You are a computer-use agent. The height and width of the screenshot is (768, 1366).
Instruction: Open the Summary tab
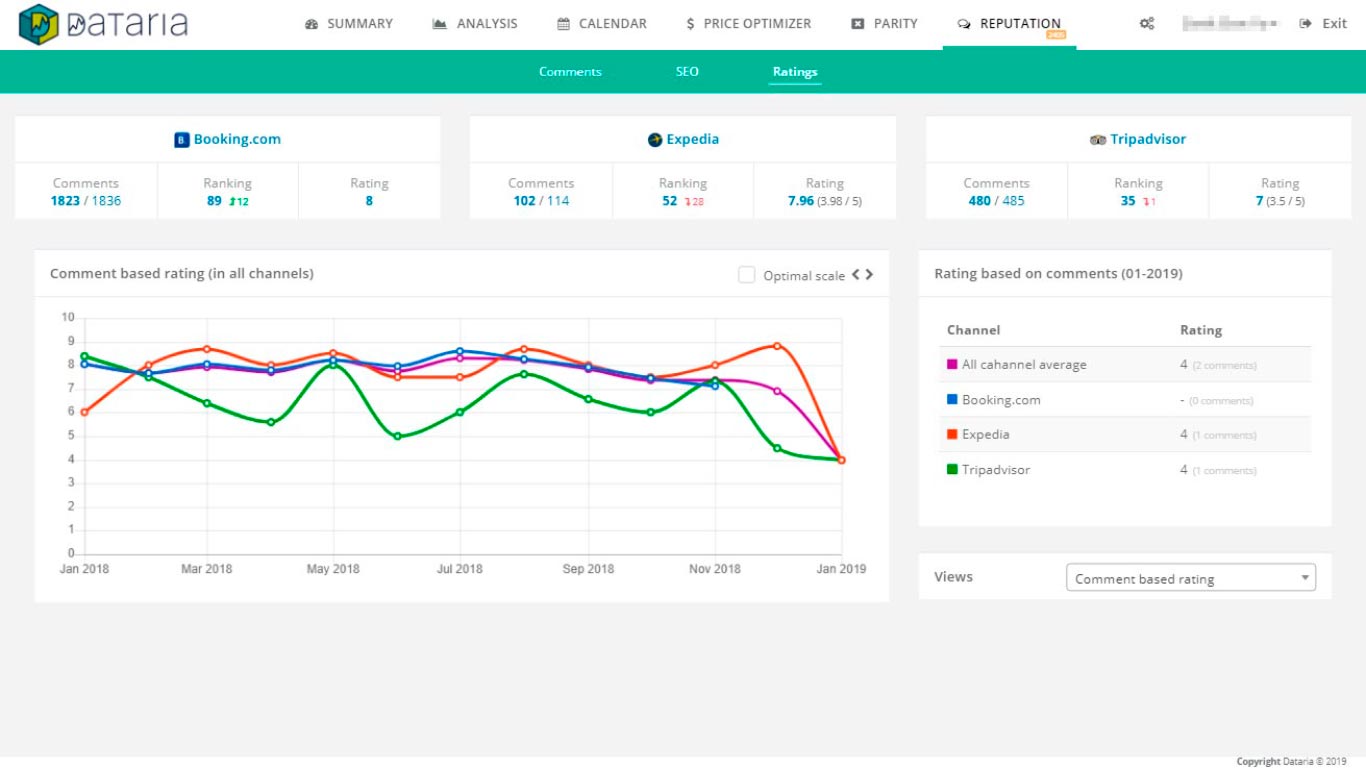tap(349, 23)
